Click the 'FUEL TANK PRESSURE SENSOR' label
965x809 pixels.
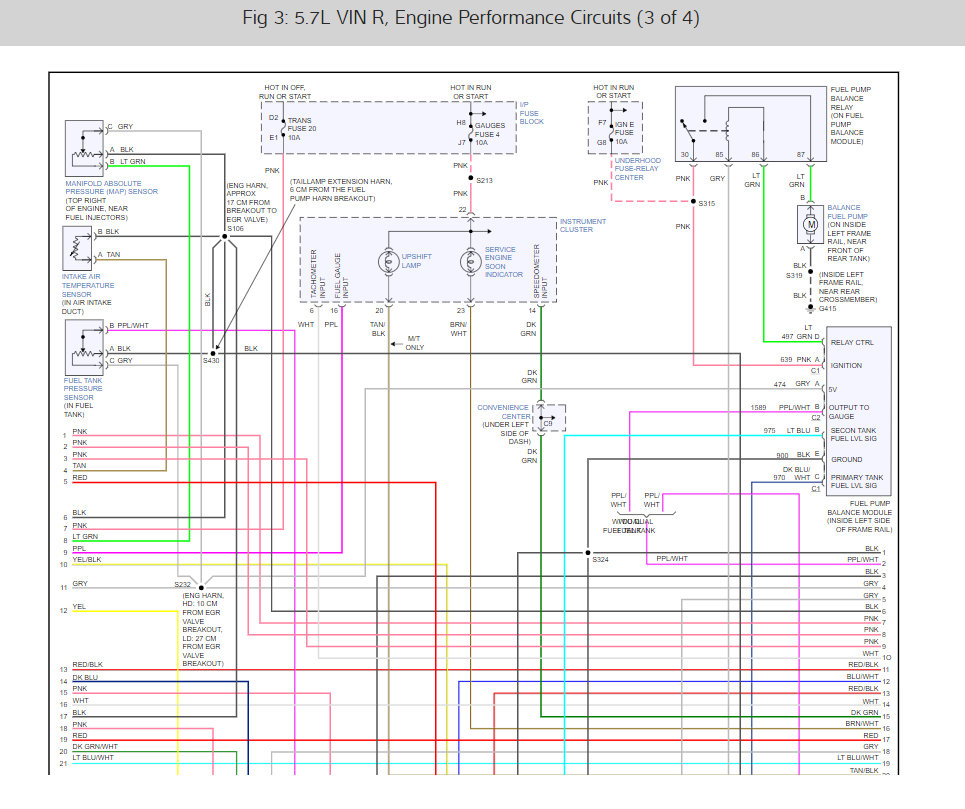(83, 389)
